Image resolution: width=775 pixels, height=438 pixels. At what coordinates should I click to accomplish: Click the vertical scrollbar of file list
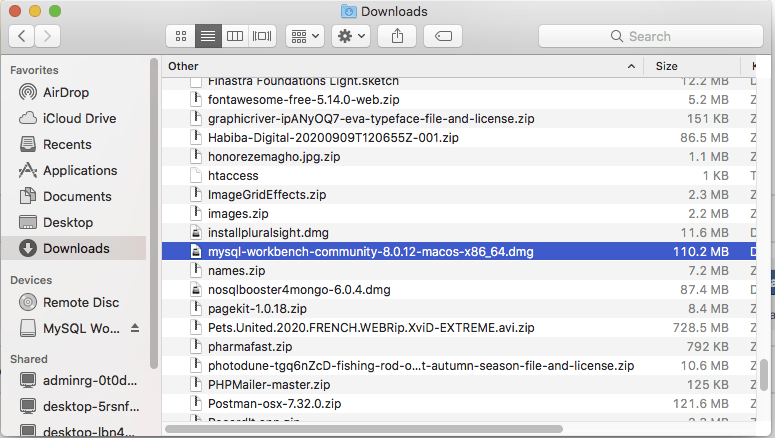click(x=764, y=375)
